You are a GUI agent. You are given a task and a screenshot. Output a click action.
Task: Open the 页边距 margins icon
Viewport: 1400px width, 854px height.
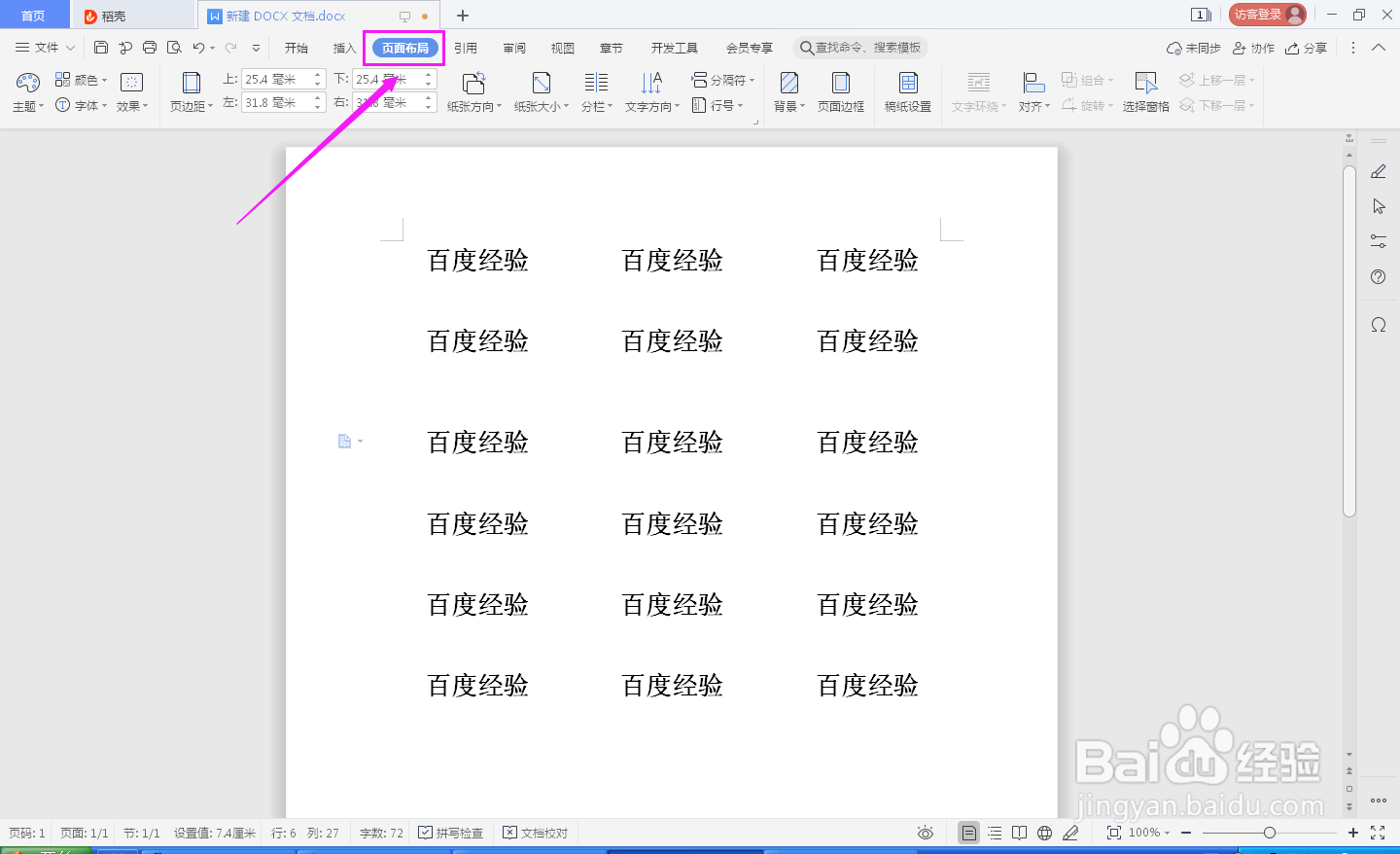pos(192,83)
